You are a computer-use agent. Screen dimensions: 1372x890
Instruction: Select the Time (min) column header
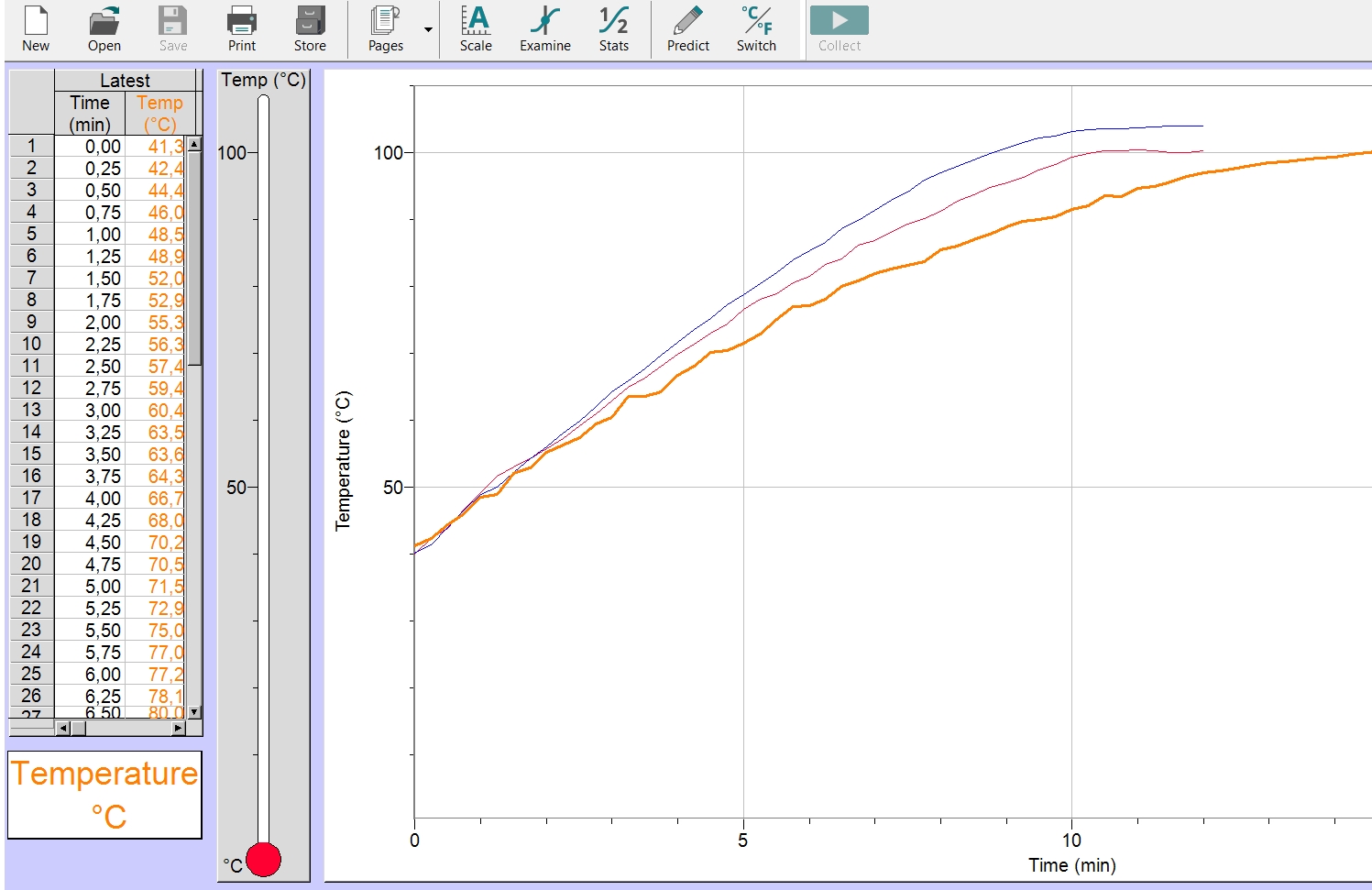90,114
